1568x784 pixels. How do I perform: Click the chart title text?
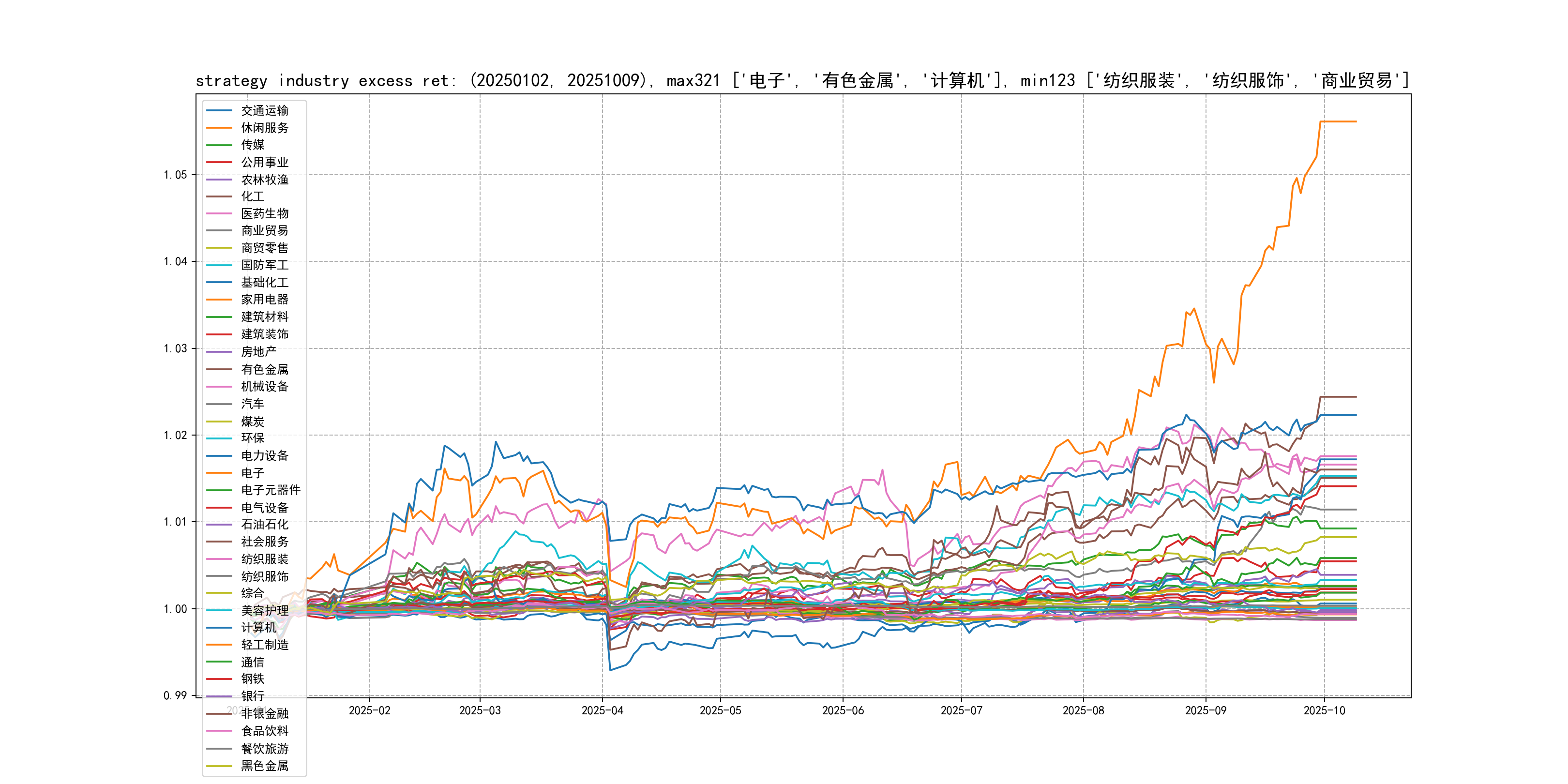pos(801,80)
